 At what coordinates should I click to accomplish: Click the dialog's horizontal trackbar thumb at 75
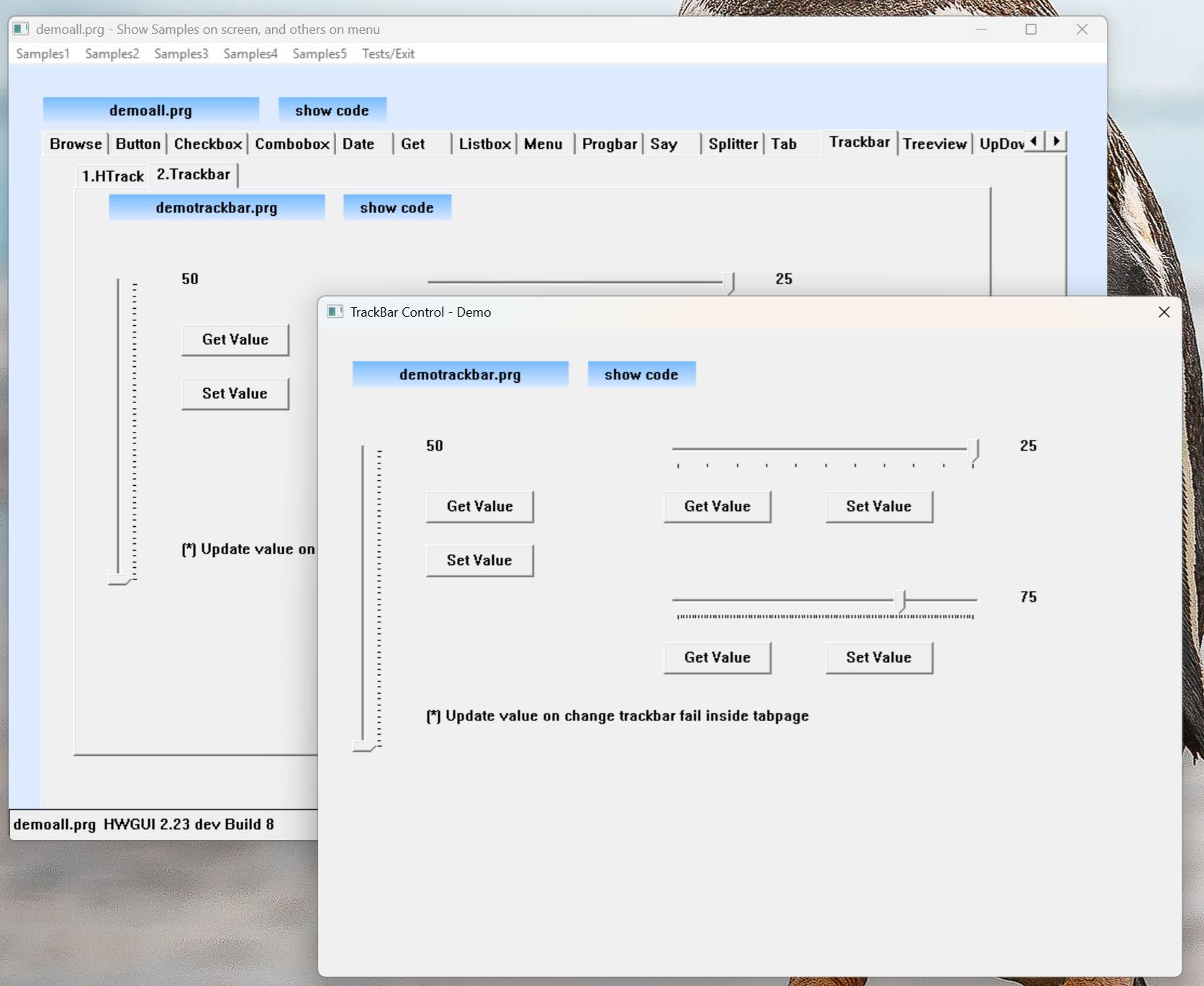click(x=900, y=602)
